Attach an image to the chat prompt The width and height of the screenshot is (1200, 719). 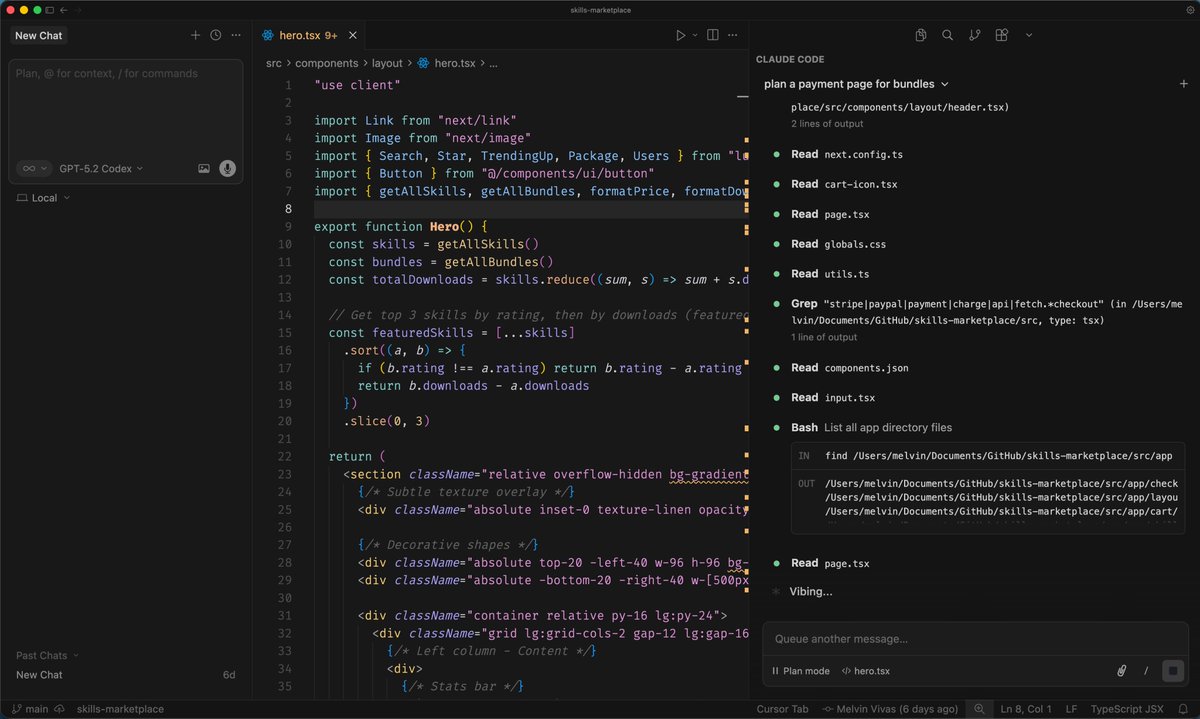pos(204,169)
